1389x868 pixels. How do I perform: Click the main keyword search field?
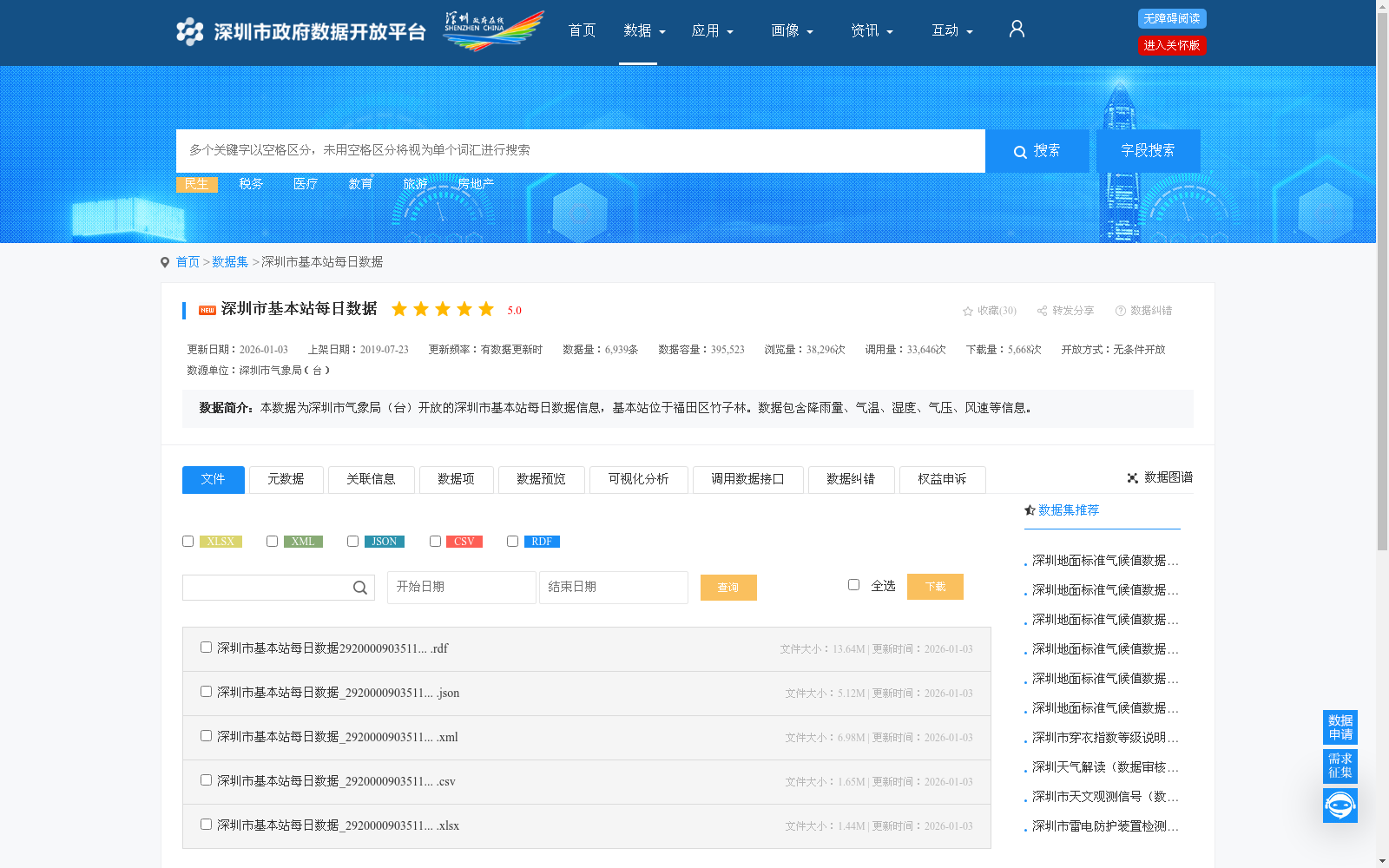(x=581, y=151)
